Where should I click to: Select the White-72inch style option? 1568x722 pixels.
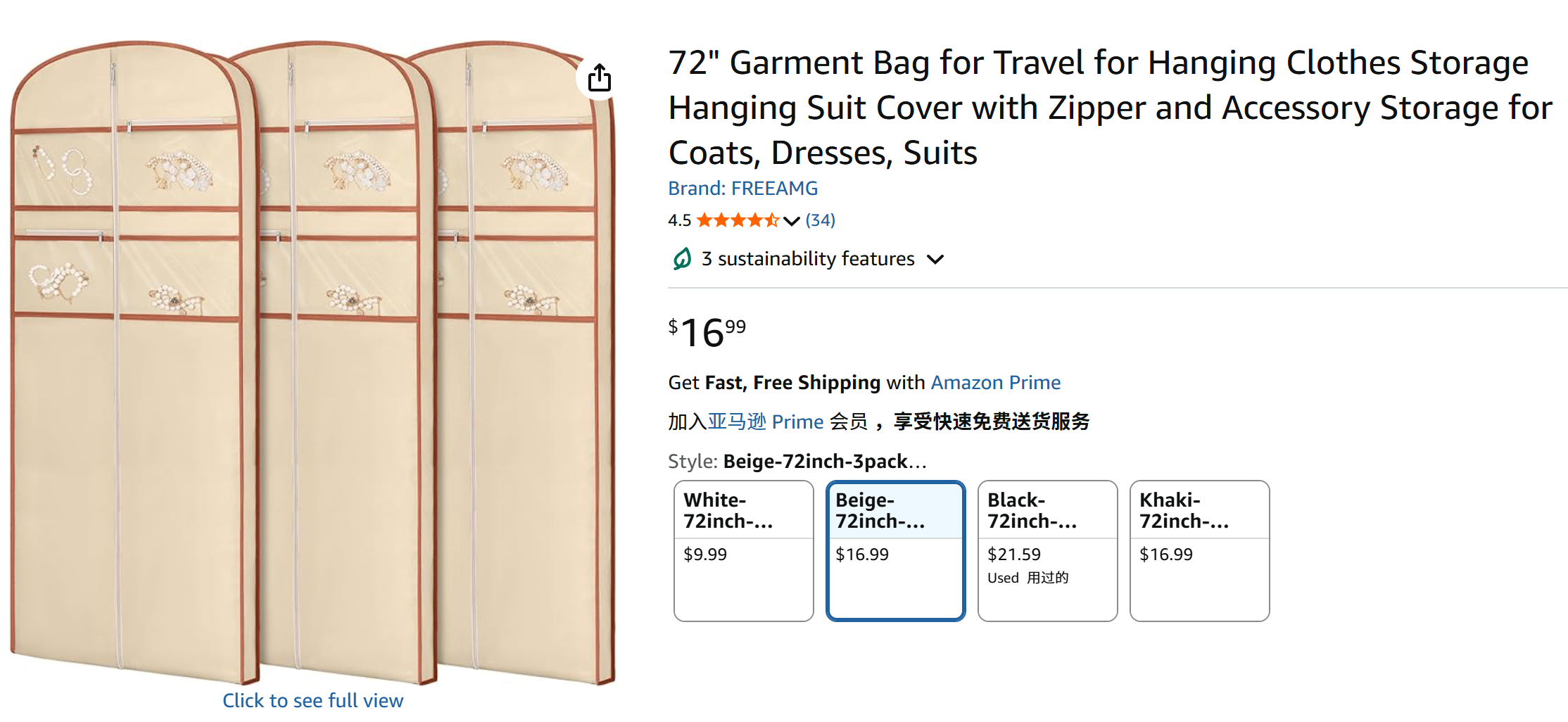743,550
